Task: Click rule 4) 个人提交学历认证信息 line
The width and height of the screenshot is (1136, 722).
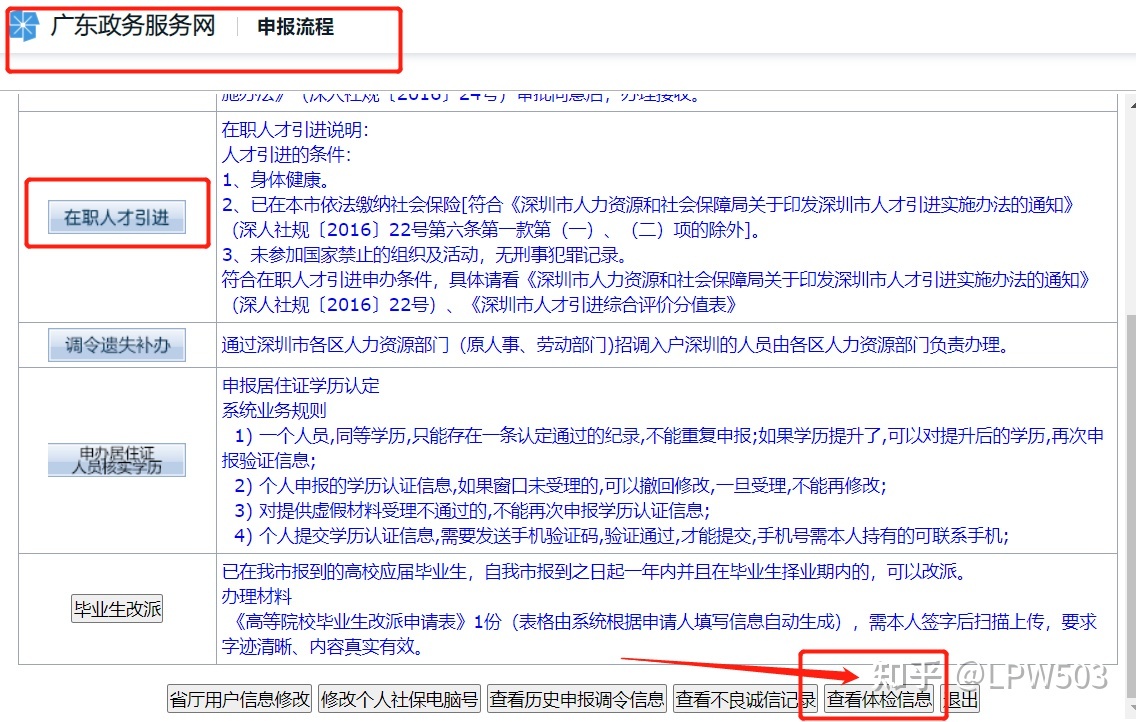Action: pyautogui.click(x=621, y=536)
